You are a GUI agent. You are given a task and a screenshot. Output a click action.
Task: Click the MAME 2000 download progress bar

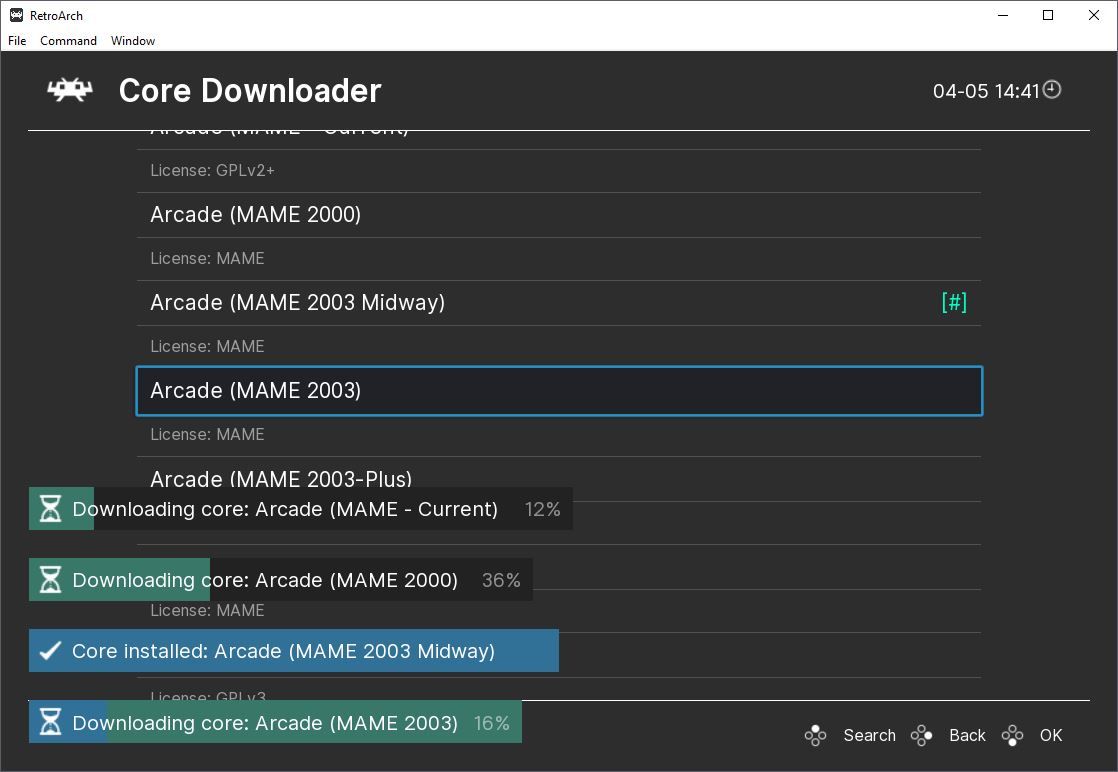tap(280, 580)
